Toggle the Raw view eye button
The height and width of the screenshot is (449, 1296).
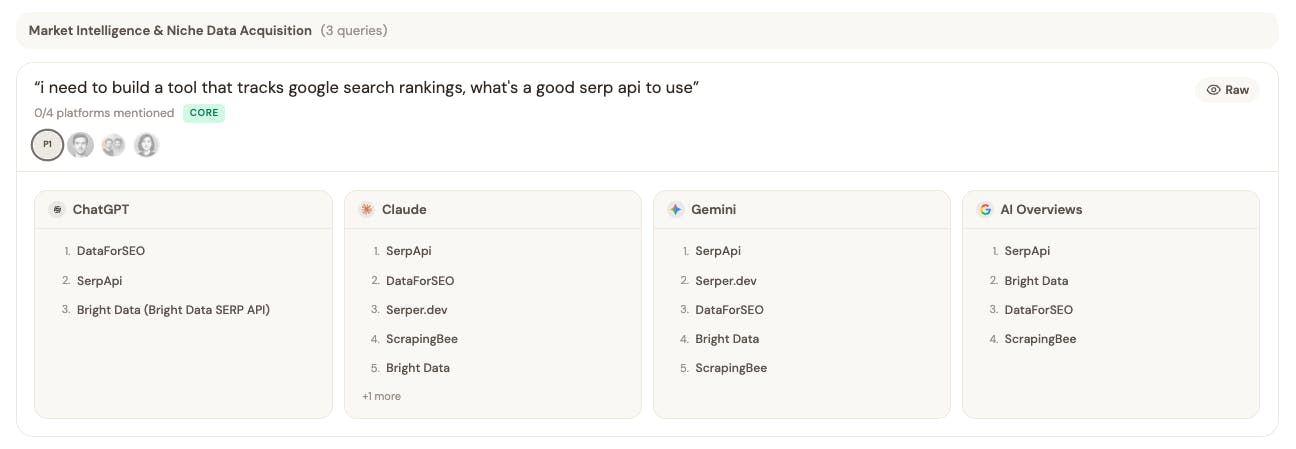point(1227,90)
